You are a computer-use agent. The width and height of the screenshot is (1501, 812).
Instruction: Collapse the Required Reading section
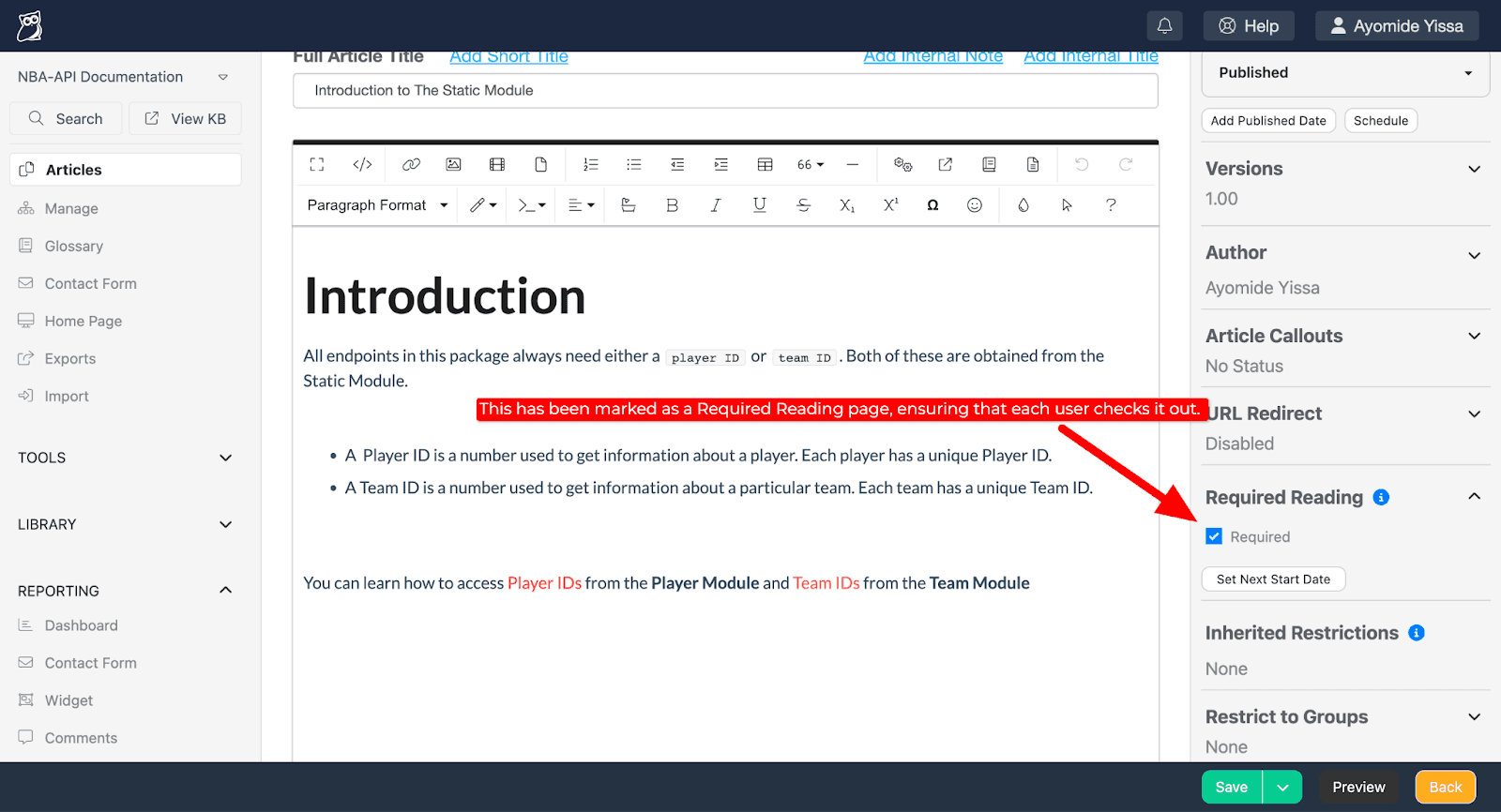tap(1474, 496)
